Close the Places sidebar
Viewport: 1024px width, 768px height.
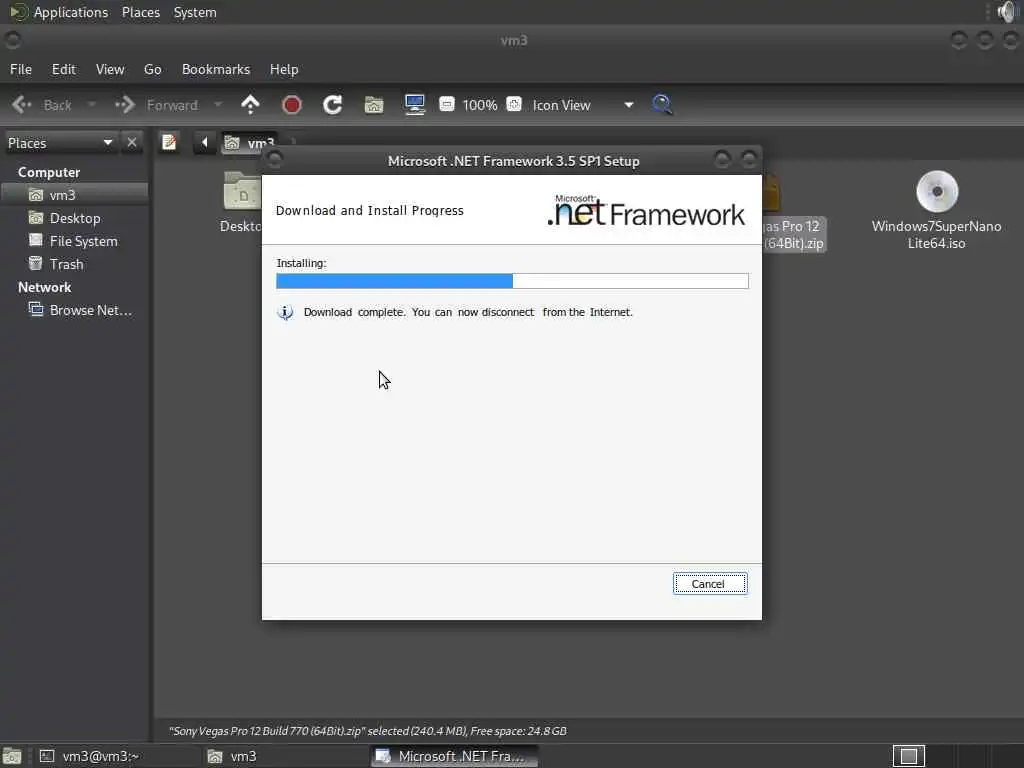point(132,142)
